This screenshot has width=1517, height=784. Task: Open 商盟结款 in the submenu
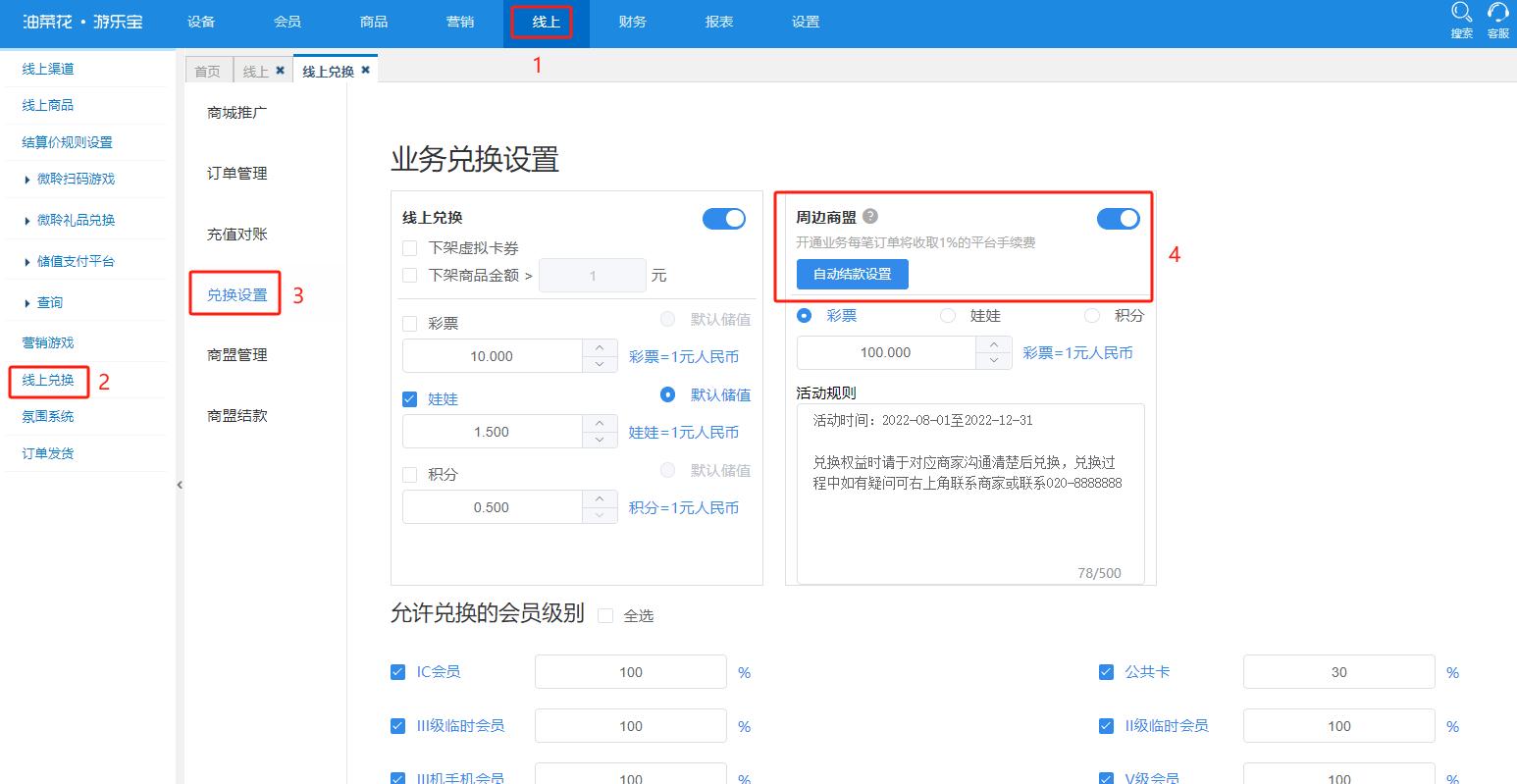(x=237, y=416)
